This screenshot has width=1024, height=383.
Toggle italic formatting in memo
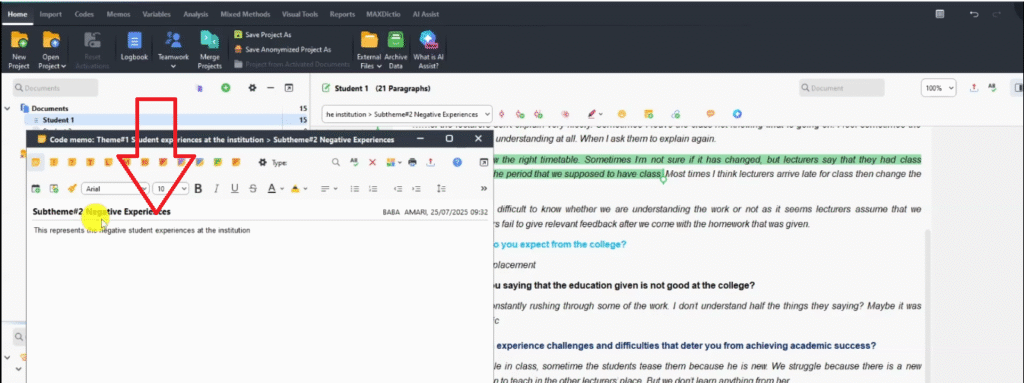pyautogui.click(x=216, y=189)
